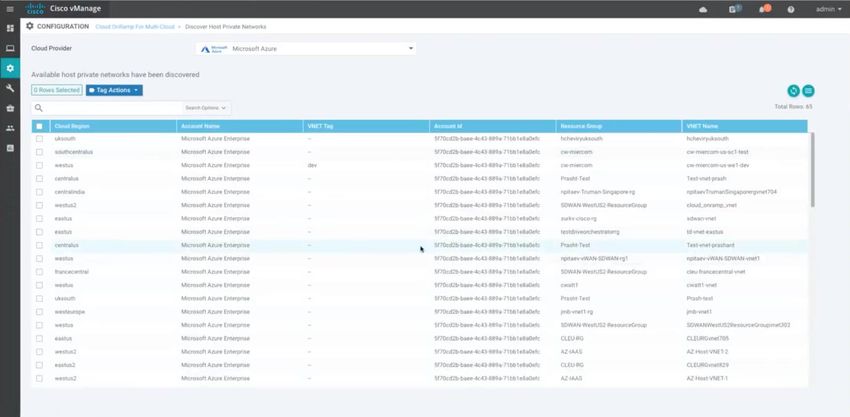Image resolution: width=850 pixels, height=417 pixels.
Task: Click the cloud icon in top bar
Action: (703, 10)
